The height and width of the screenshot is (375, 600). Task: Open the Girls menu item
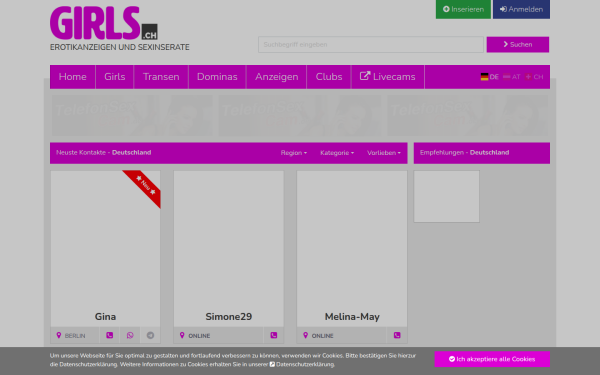(x=115, y=77)
